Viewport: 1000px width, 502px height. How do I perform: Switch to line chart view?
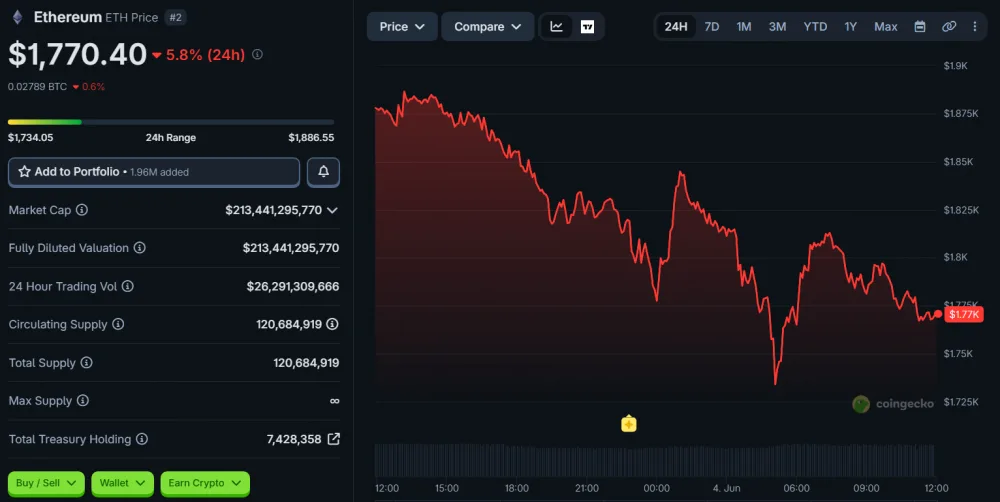point(557,27)
